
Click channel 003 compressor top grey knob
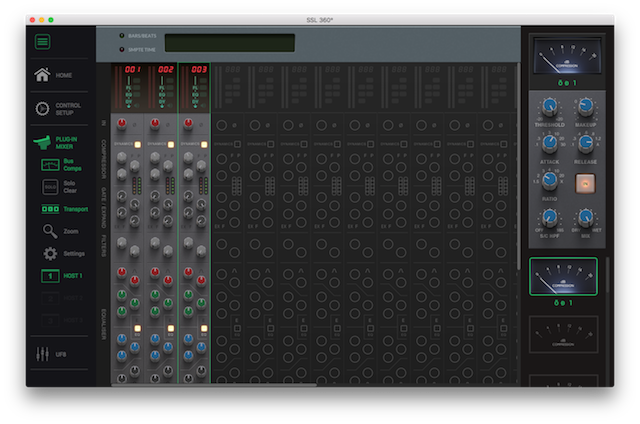tap(188, 157)
